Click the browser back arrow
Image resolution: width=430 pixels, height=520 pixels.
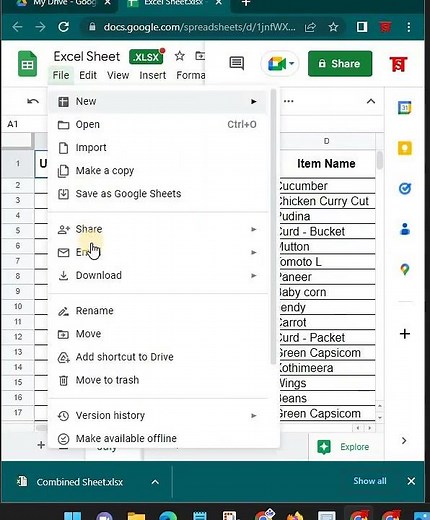point(17,27)
